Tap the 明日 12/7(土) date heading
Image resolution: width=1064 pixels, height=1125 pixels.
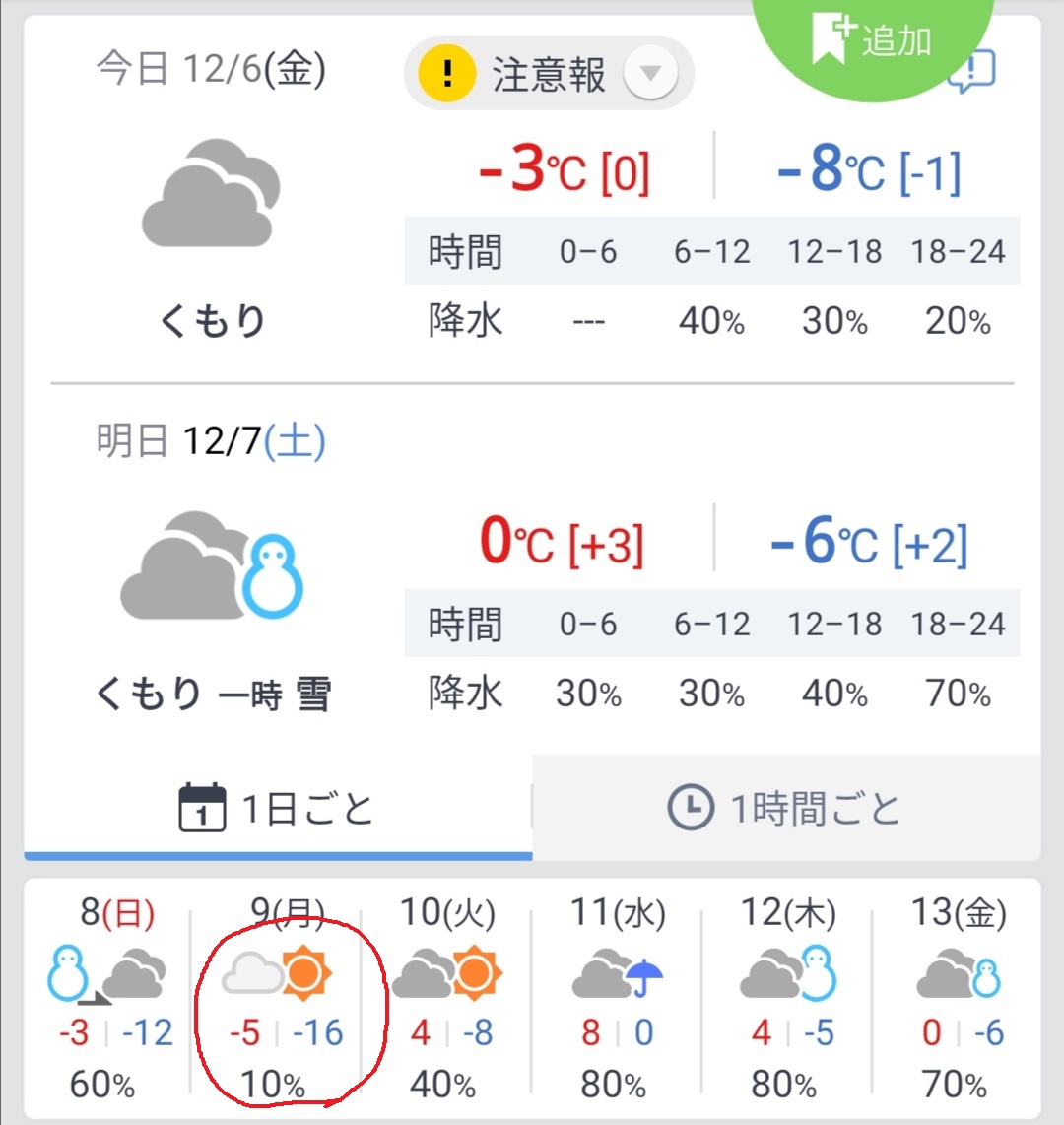click(211, 442)
